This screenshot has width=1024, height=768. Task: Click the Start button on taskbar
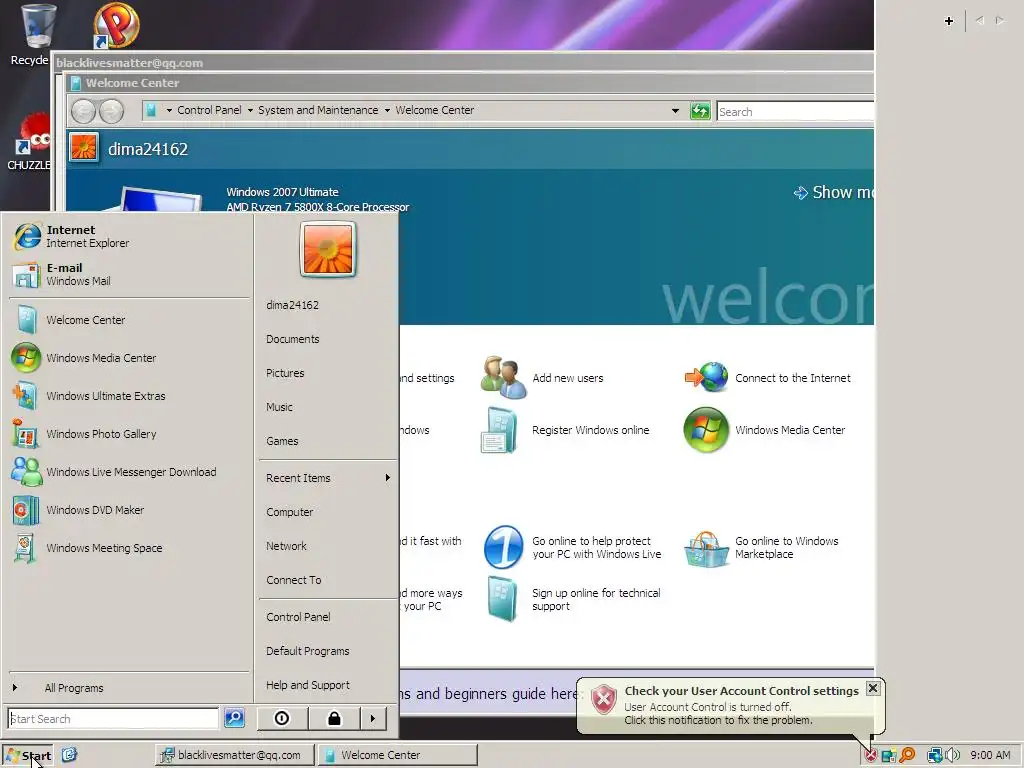(x=27, y=756)
